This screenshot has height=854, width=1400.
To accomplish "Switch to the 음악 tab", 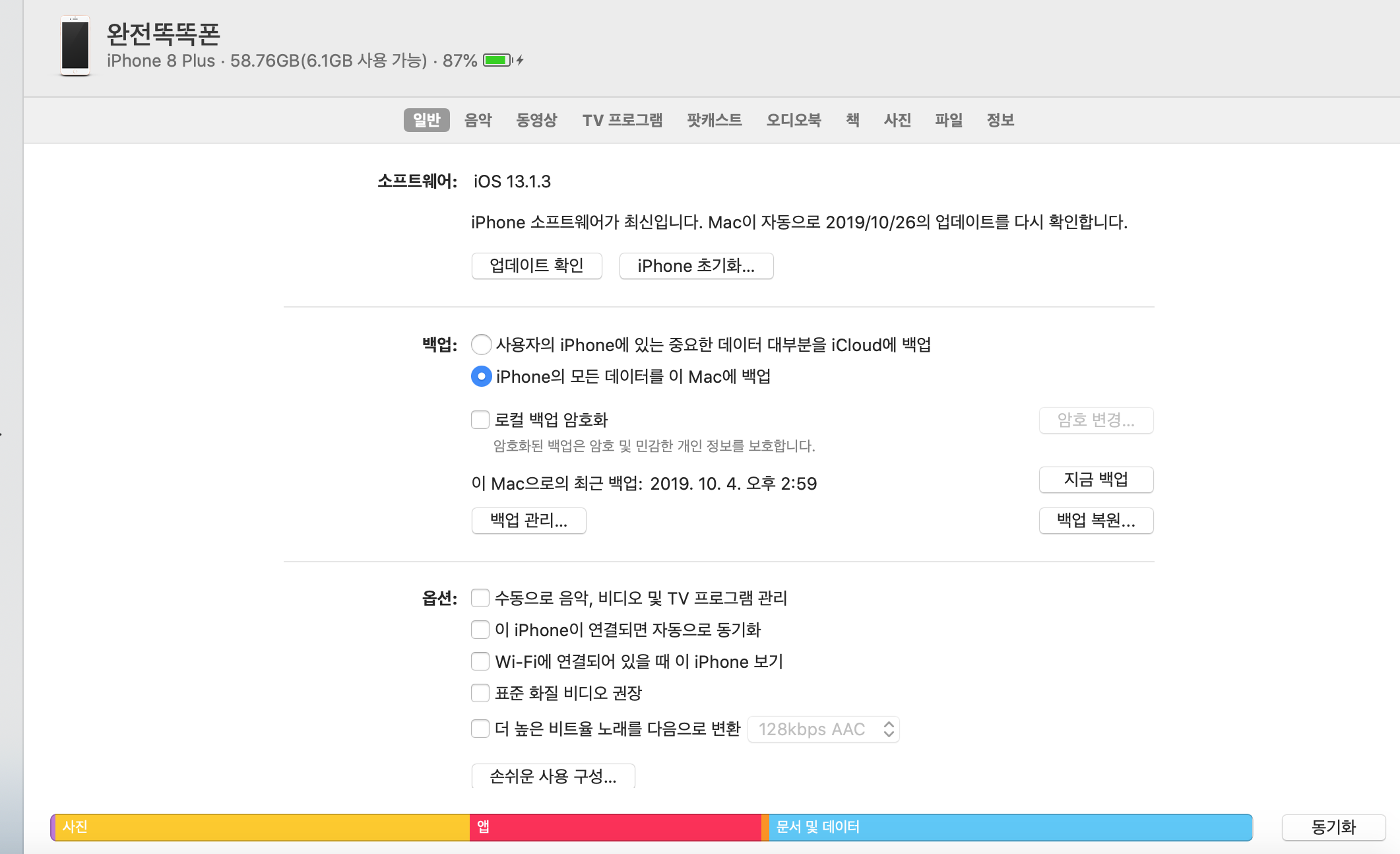I will [478, 120].
